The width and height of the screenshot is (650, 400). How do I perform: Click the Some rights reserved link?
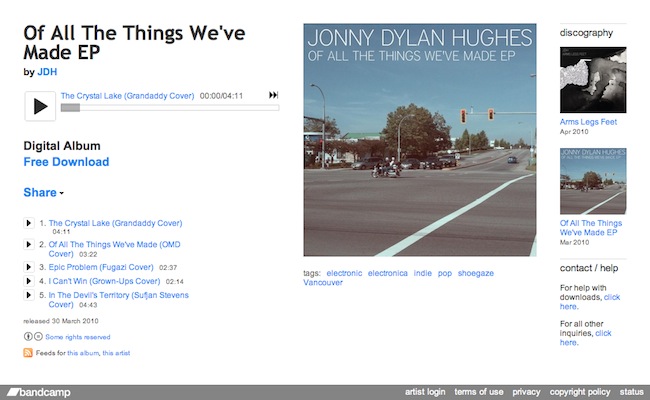(x=78, y=337)
